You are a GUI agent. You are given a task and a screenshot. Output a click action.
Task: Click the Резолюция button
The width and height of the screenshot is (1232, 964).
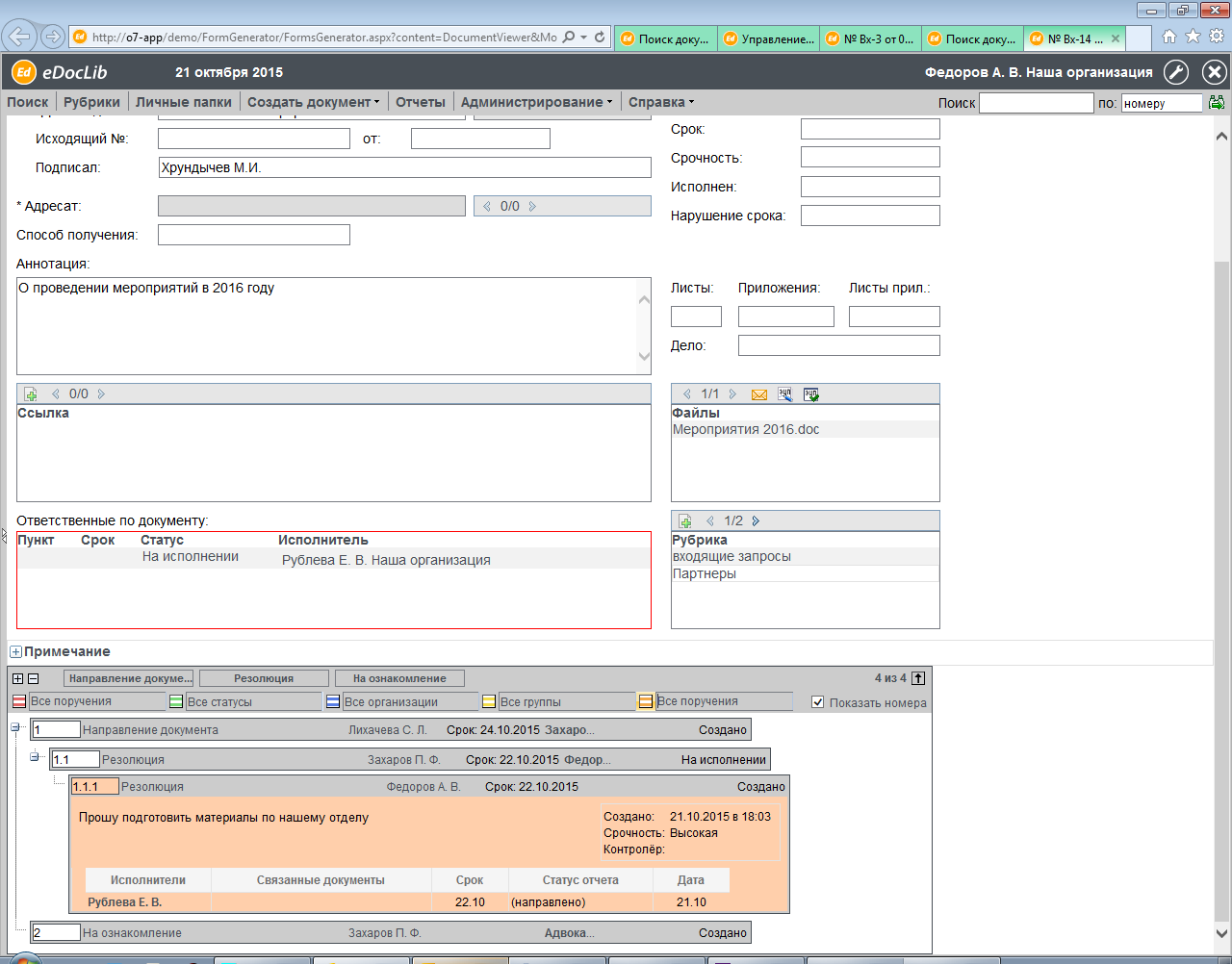(264, 678)
